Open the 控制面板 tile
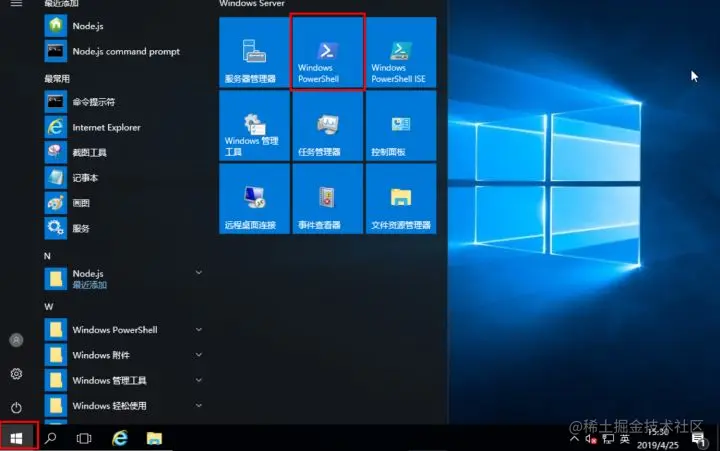Screen dimensions: 720x451 click(x=401, y=125)
